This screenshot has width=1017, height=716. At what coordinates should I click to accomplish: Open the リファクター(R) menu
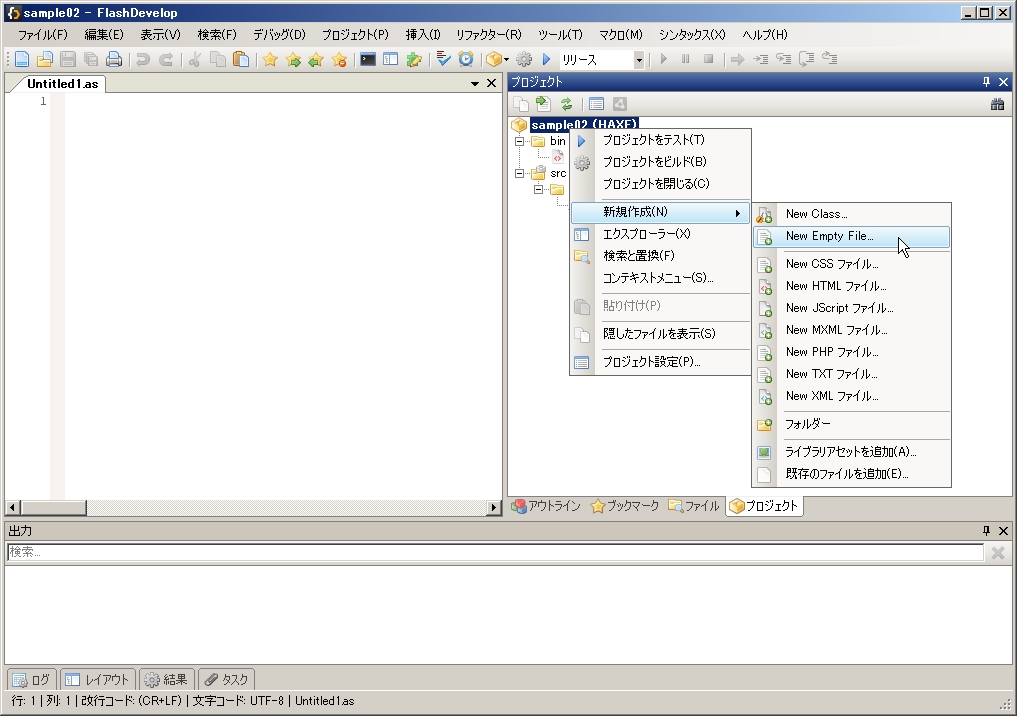point(488,35)
